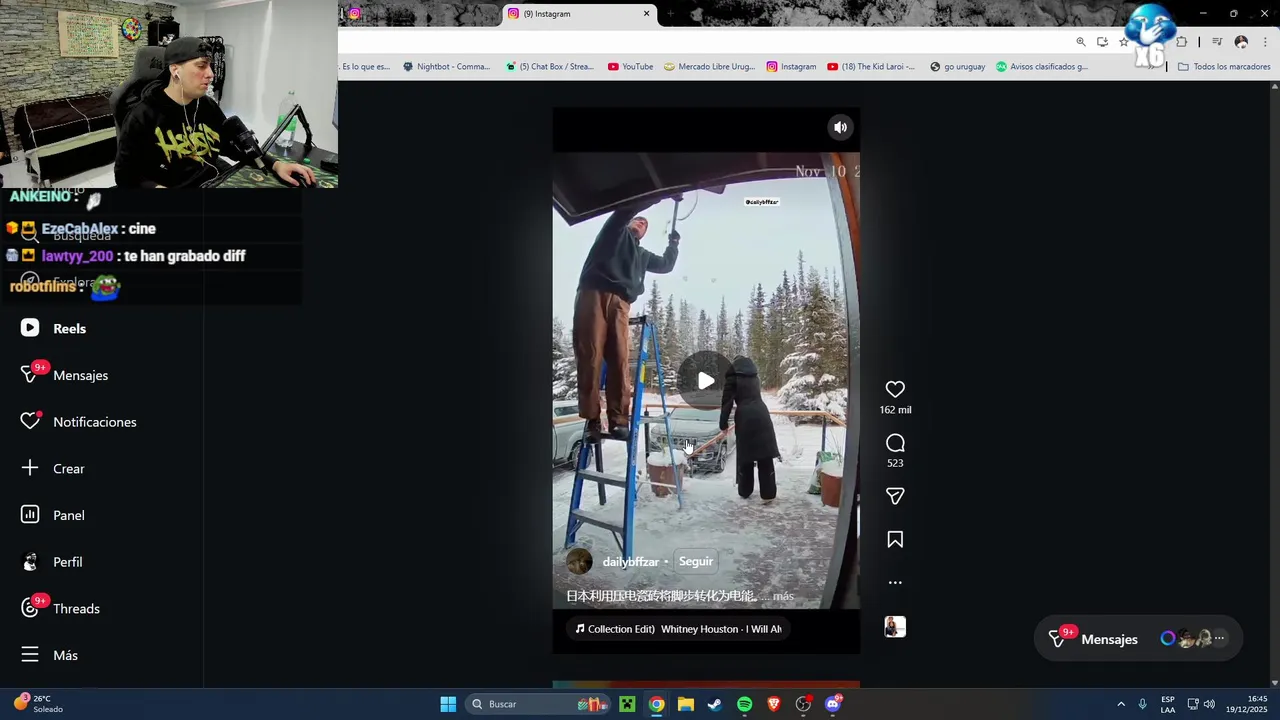Open the weather widget 26°C Soleado

coord(38,704)
